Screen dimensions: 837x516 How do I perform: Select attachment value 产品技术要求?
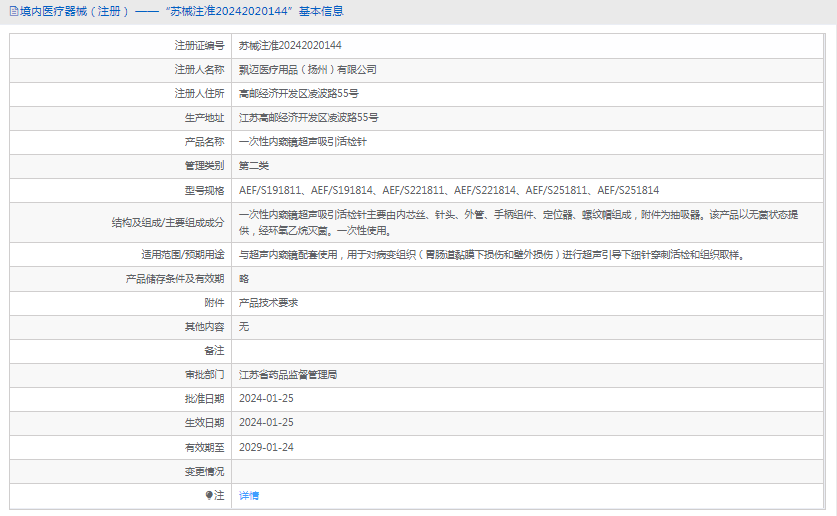pos(269,303)
